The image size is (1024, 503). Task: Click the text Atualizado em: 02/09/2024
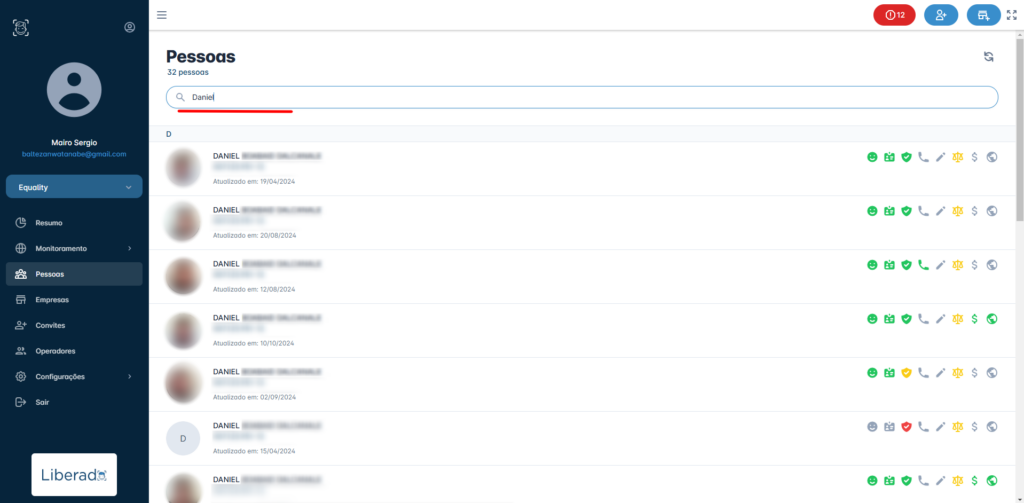coord(255,397)
